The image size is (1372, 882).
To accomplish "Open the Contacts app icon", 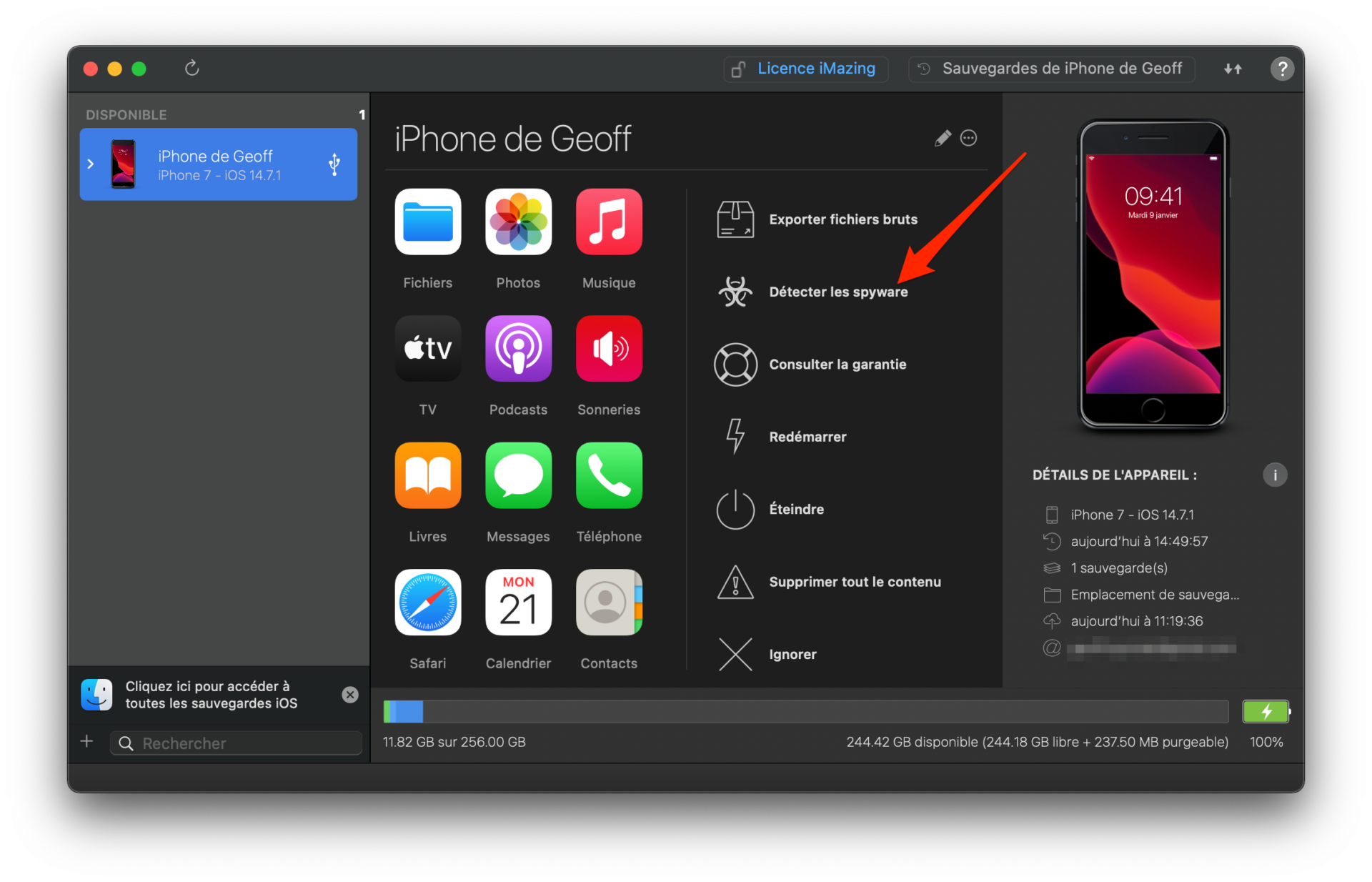I will (609, 602).
